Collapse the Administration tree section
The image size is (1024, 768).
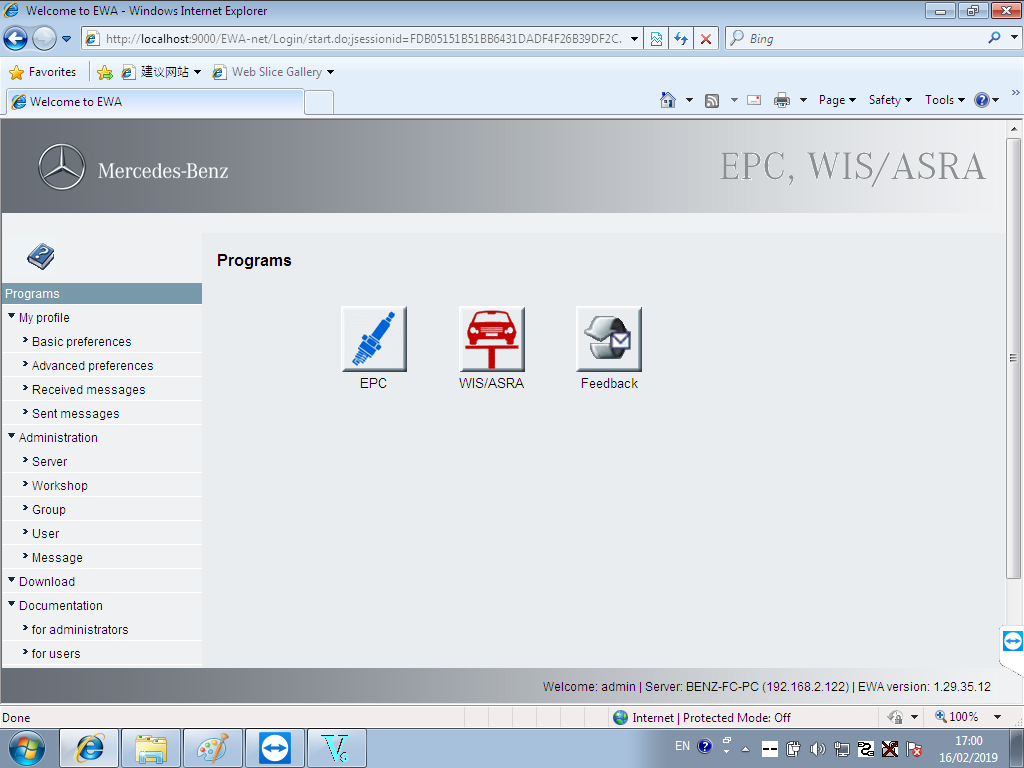point(12,437)
